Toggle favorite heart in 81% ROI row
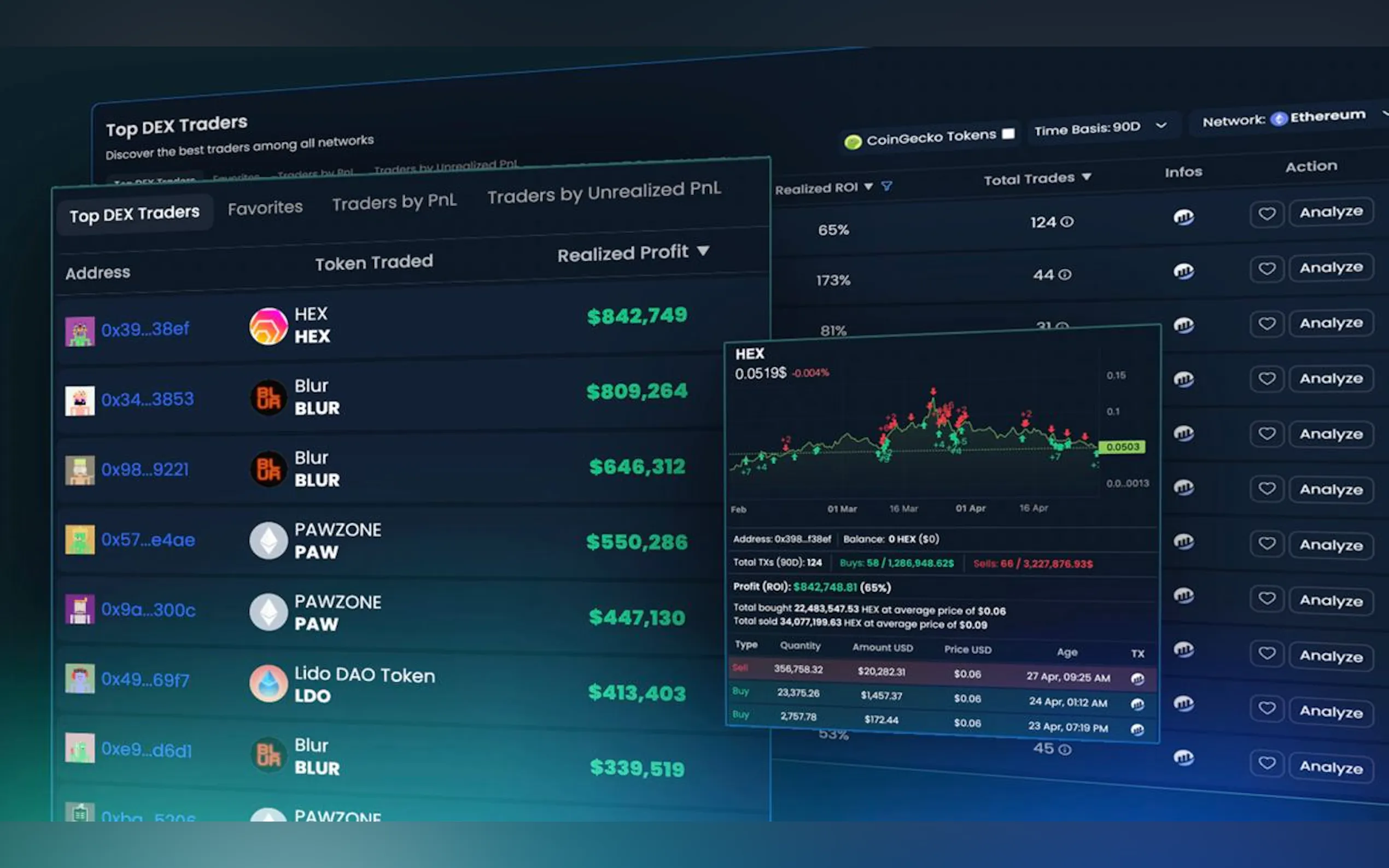This screenshot has height=868, width=1389. [x=1266, y=324]
